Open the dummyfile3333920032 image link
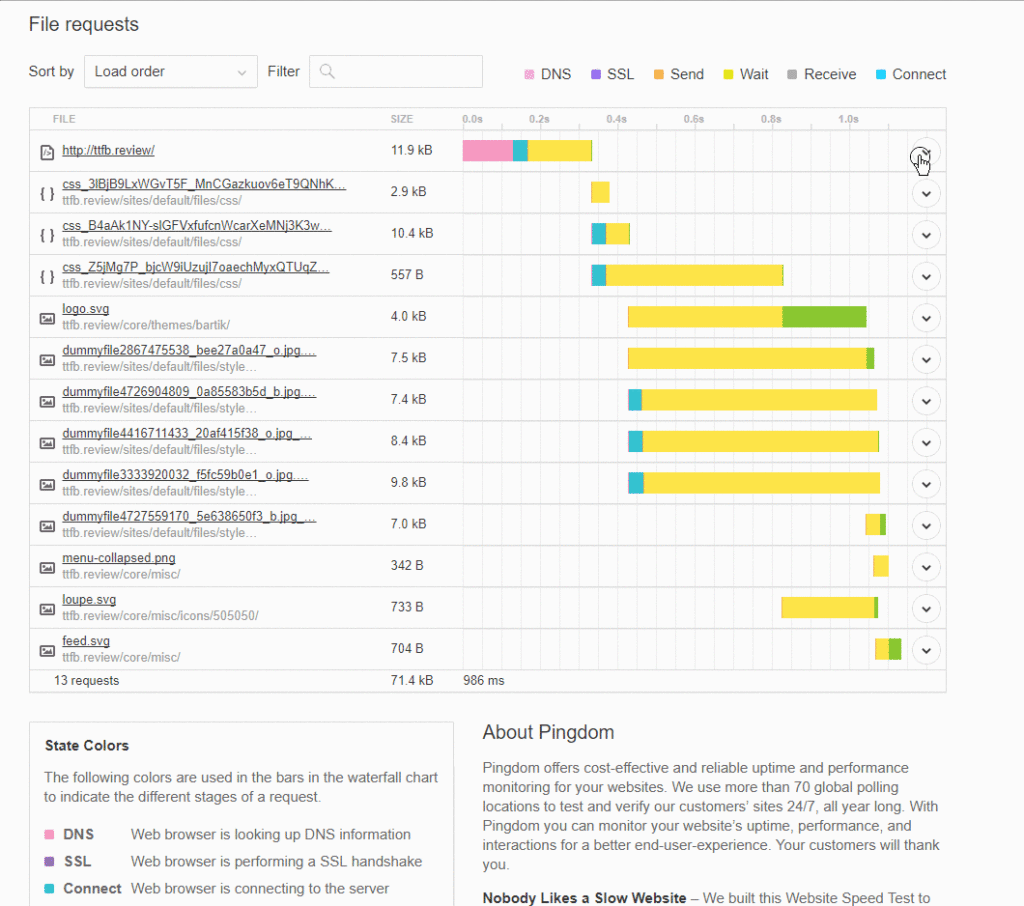This screenshot has height=906, width=1024. pyautogui.click(x=185, y=475)
